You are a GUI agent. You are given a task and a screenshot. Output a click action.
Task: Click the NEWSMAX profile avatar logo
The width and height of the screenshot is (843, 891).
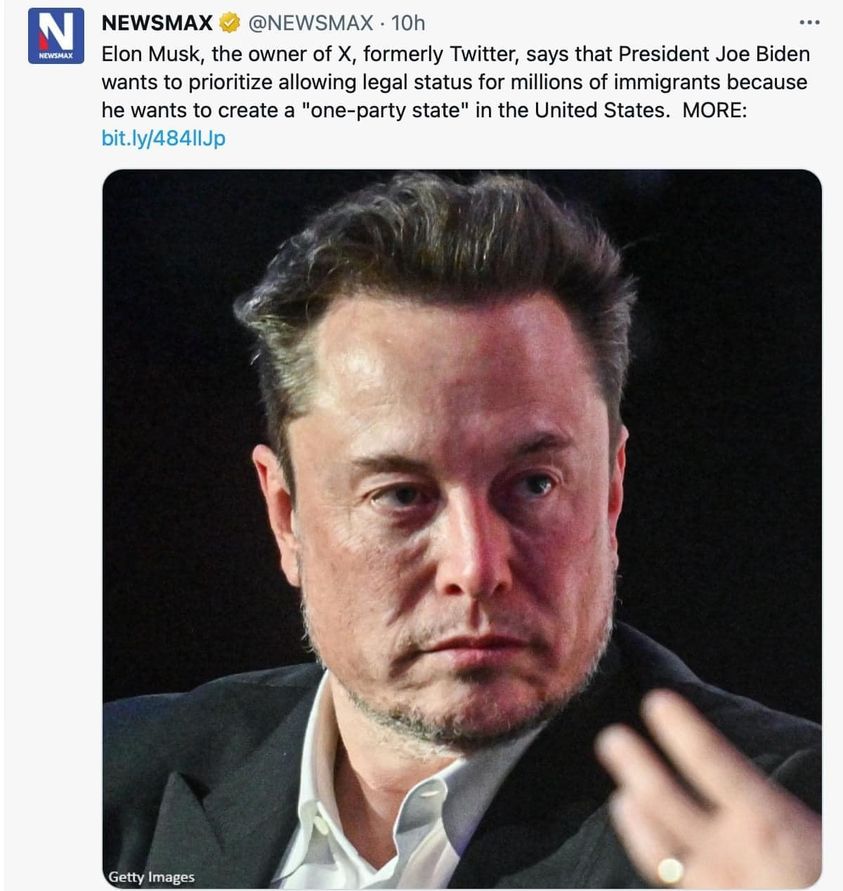(56, 36)
